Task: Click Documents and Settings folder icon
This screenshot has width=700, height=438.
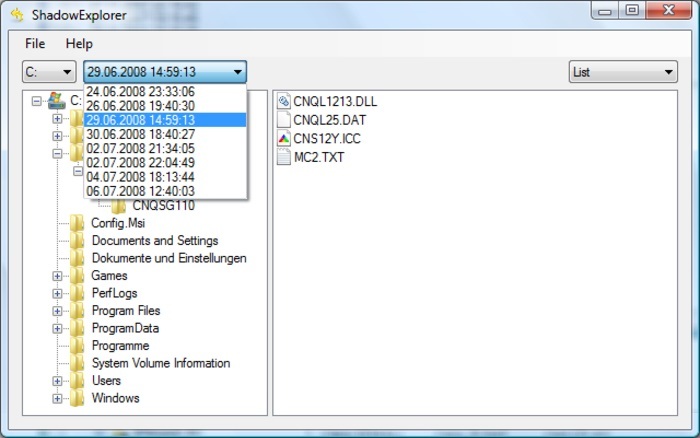Action: [x=77, y=241]
